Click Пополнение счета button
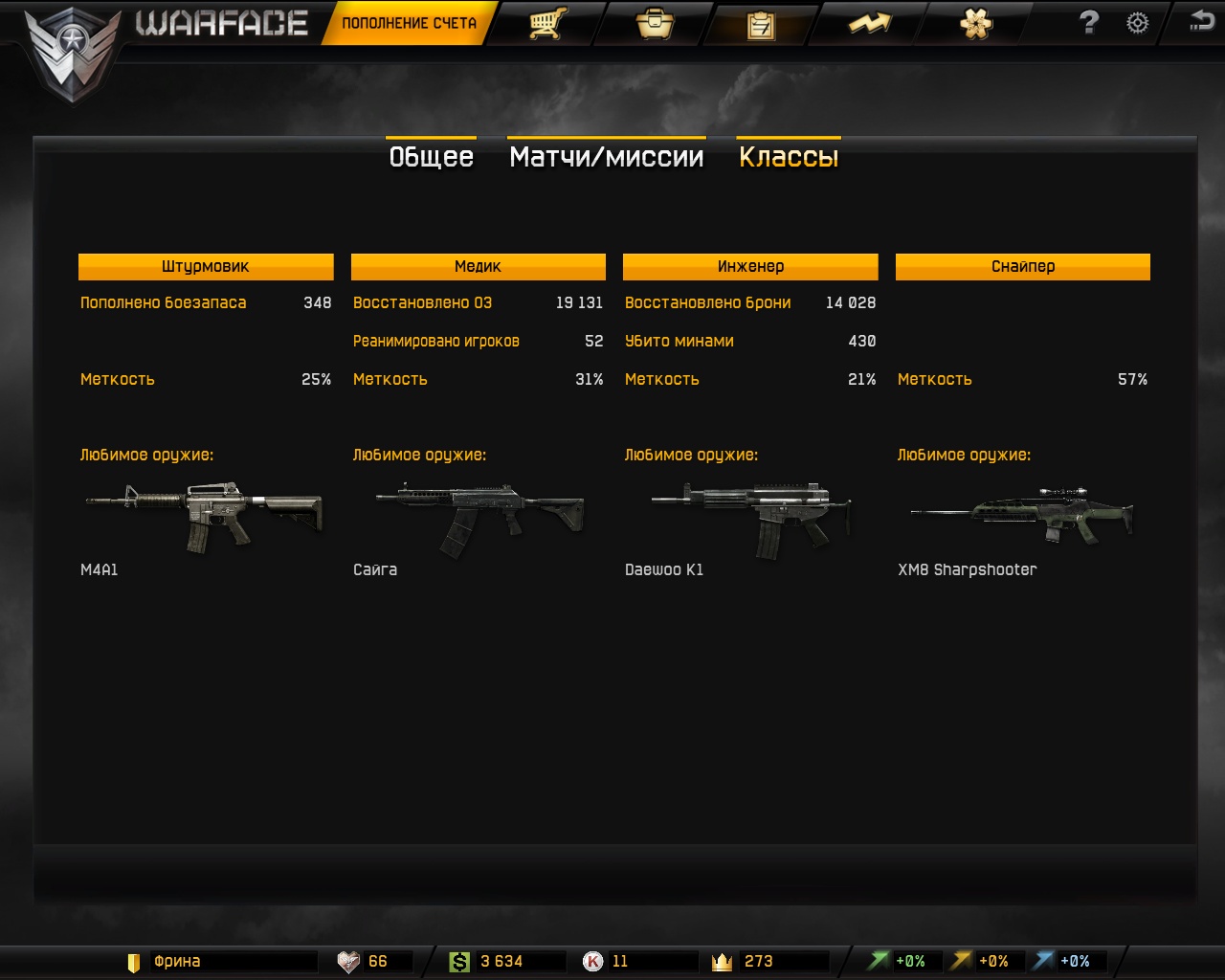This screenshot has width=1225, height=980. coord(410,23)
